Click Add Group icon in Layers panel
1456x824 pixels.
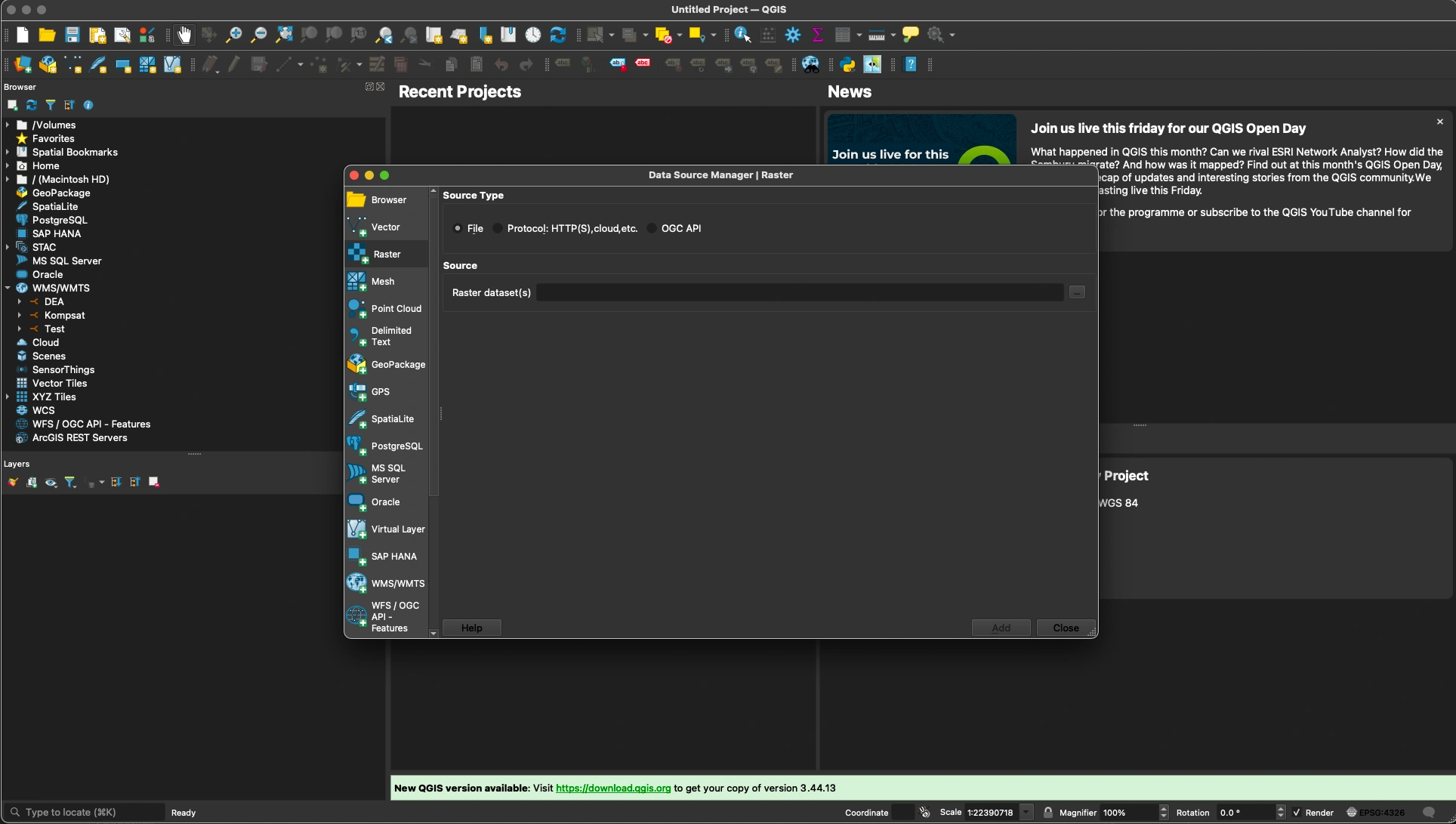[32, 482]
